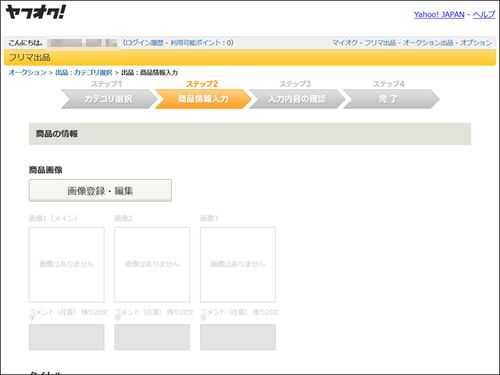
Task: Click 利用可能ポイント points link
Action: click(x=196, y=43)
